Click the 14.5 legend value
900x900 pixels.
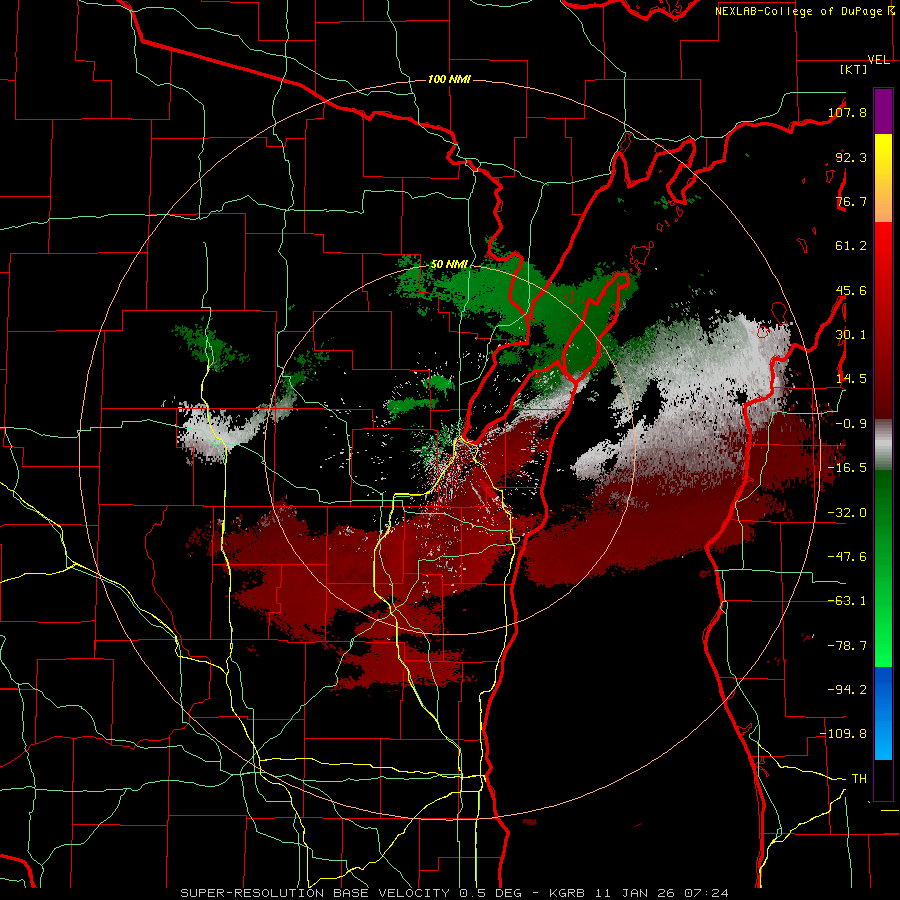click(x=851, y=379)
